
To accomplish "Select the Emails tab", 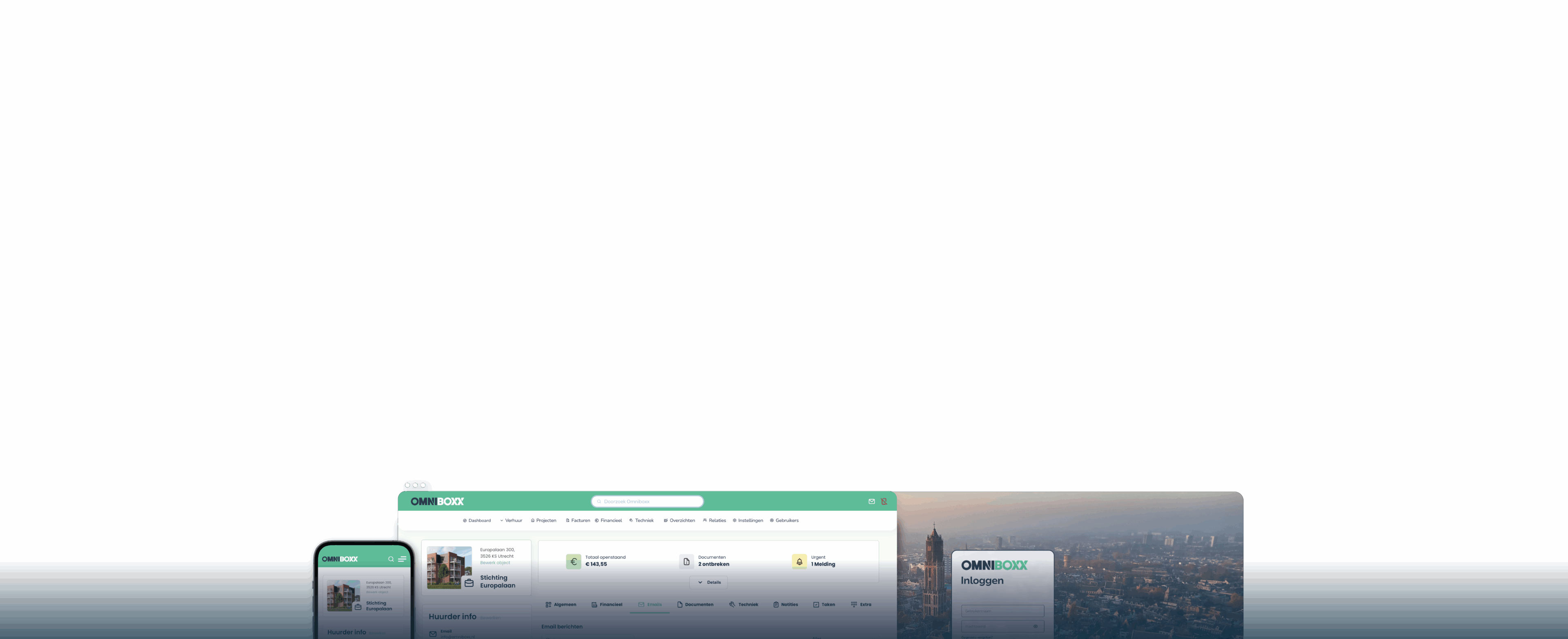I will click(x=650, y=604).
